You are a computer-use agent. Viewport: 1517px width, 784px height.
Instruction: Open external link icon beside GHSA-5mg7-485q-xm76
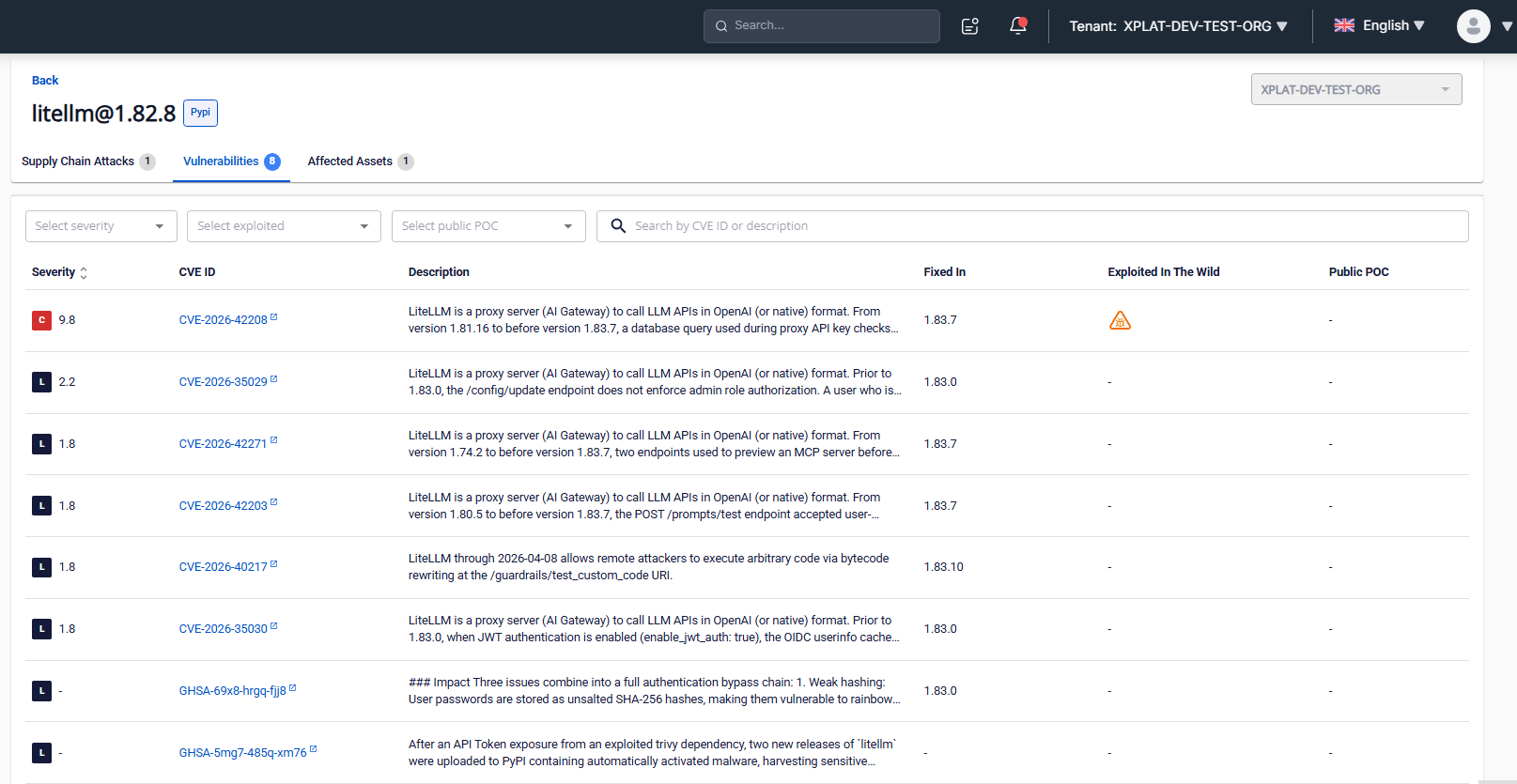(x=314, y=749)
